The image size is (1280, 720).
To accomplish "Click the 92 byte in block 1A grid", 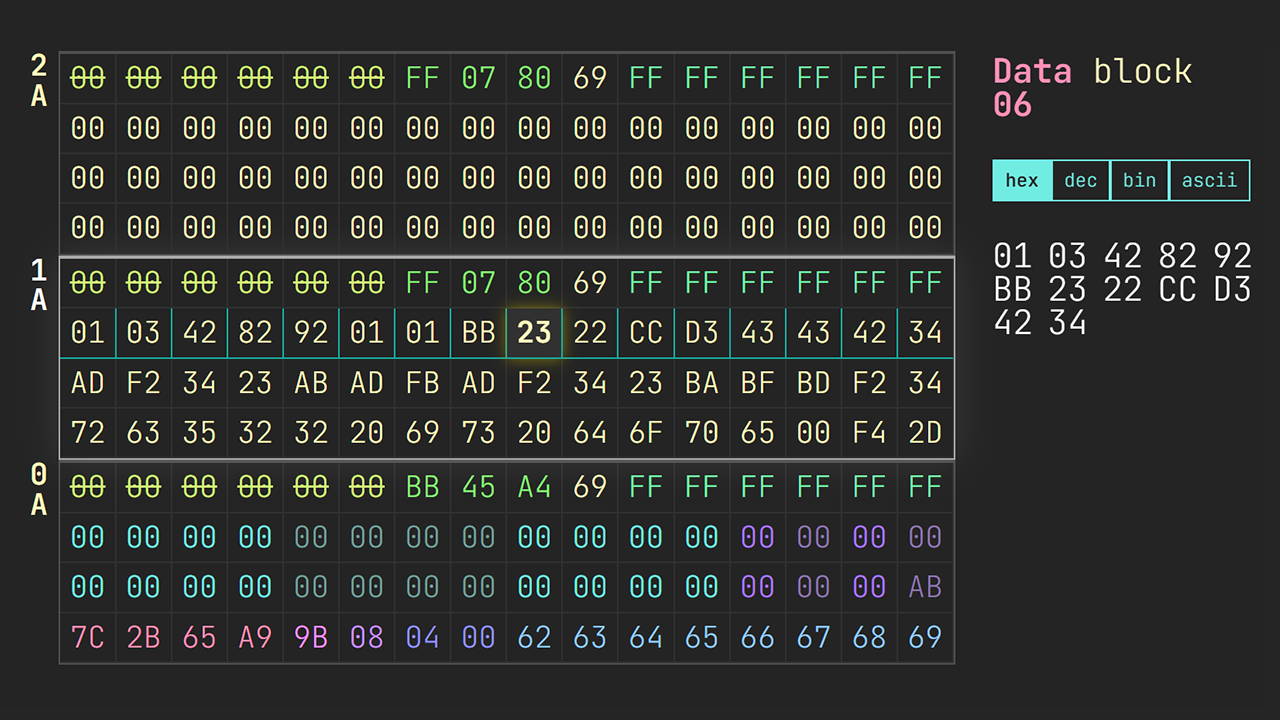I will [311, 332].
